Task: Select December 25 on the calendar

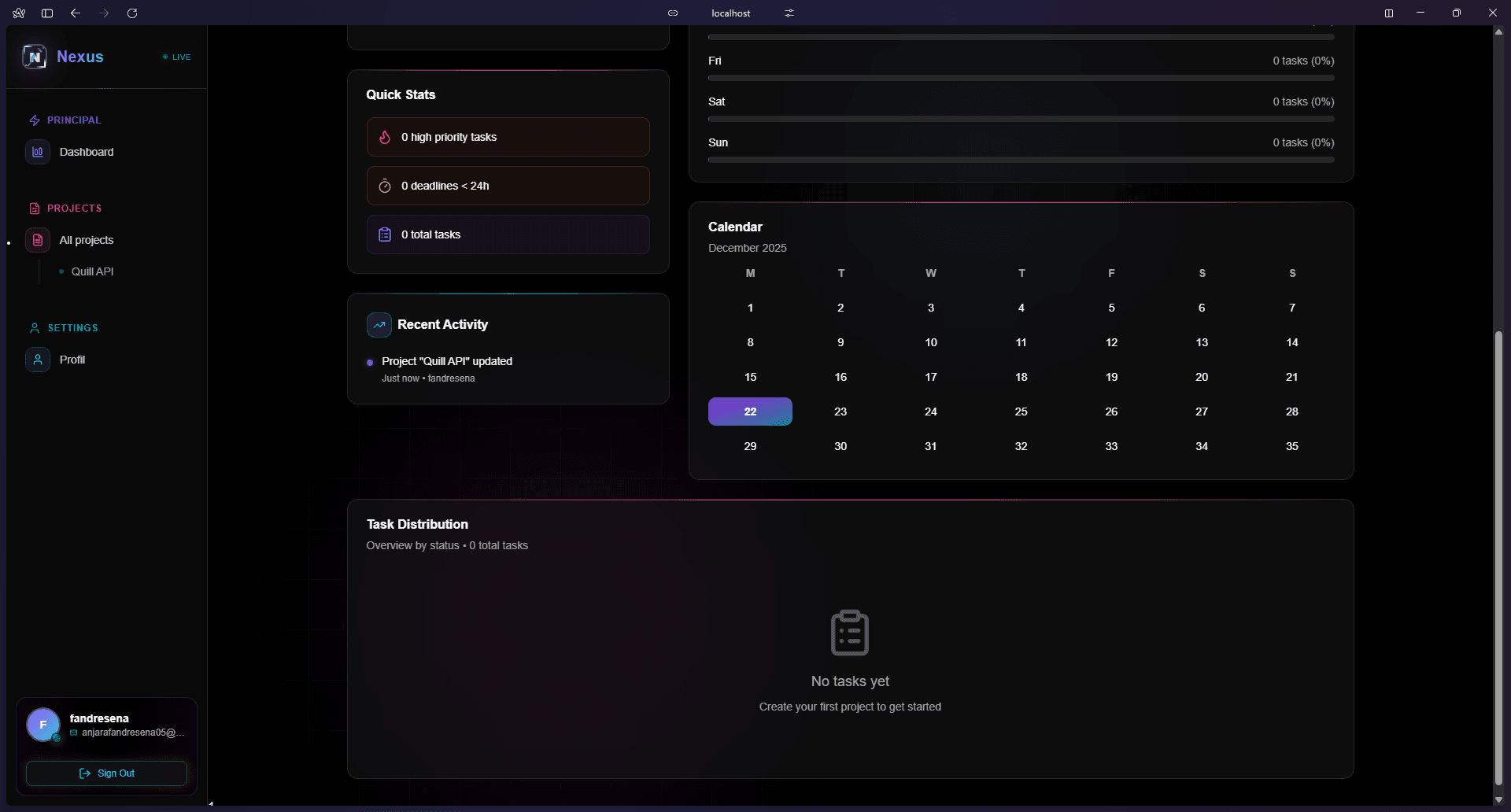Action: click(1021, 412)
